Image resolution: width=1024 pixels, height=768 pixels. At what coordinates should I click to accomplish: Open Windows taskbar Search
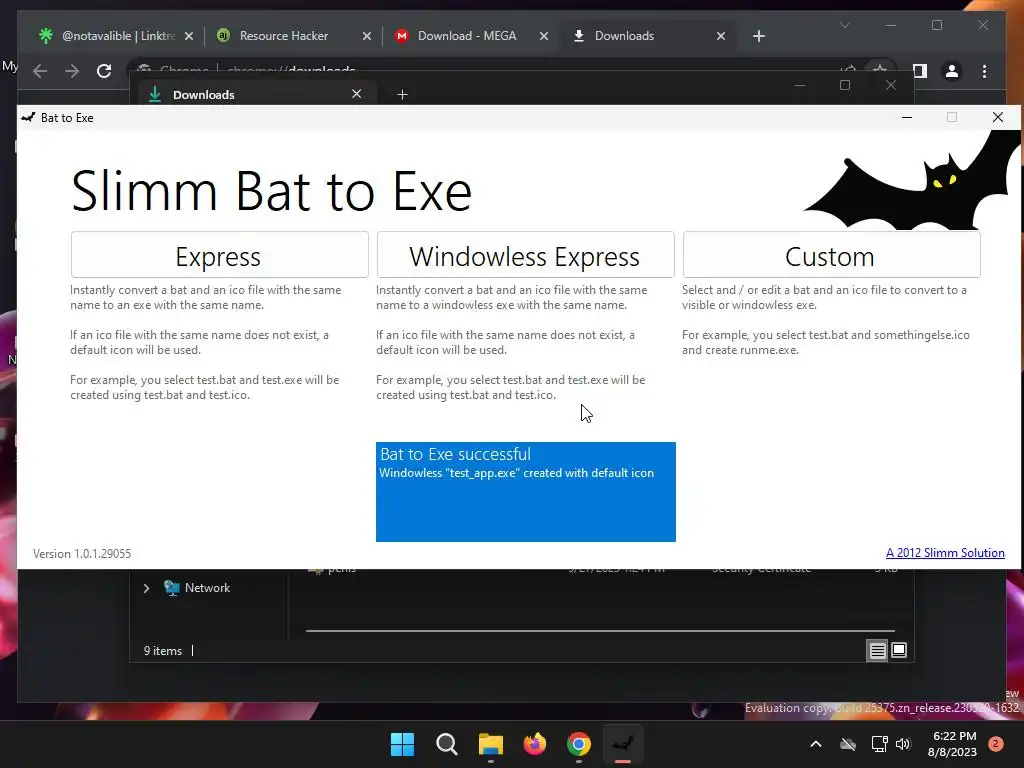[x=447, y=744]
